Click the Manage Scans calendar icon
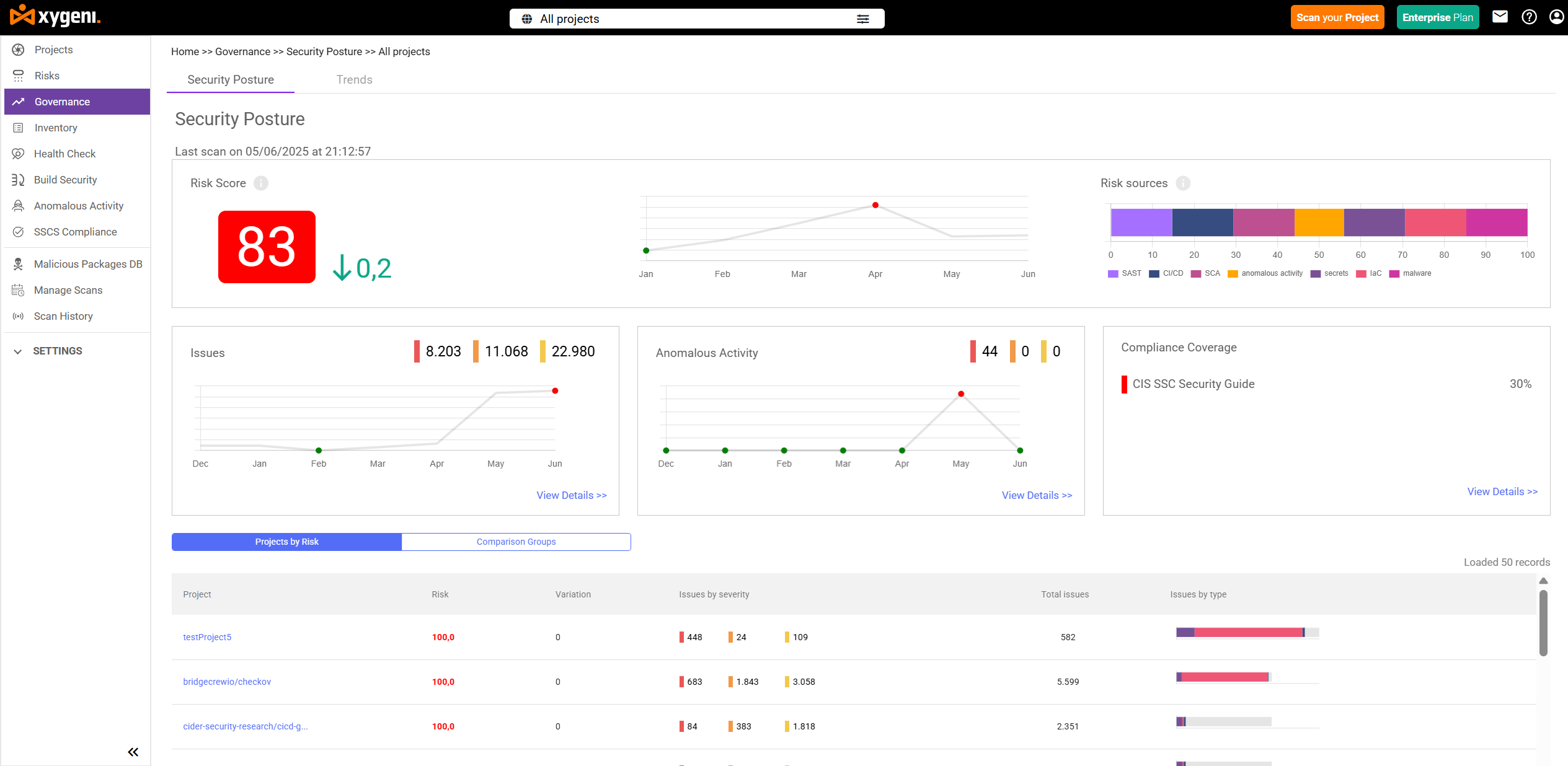1568x766 pixels. (x=18, y=290)
